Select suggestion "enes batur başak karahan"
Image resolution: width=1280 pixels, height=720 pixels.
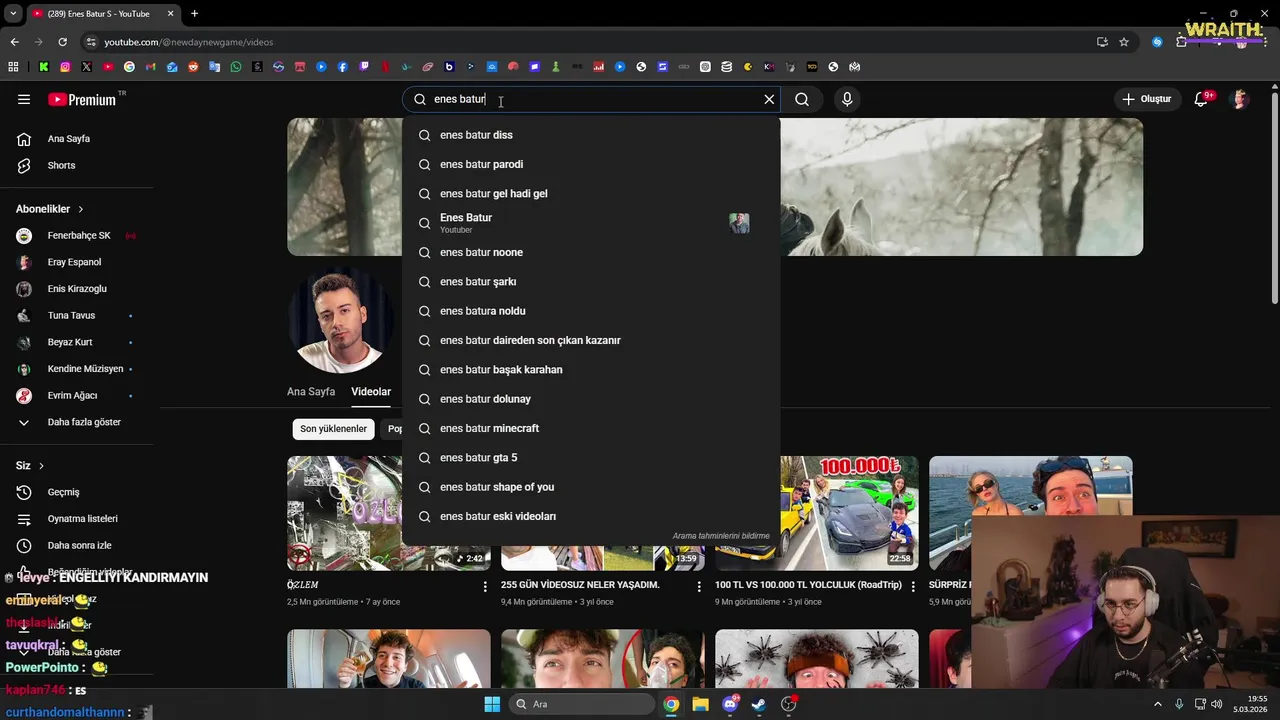point(591,370)
